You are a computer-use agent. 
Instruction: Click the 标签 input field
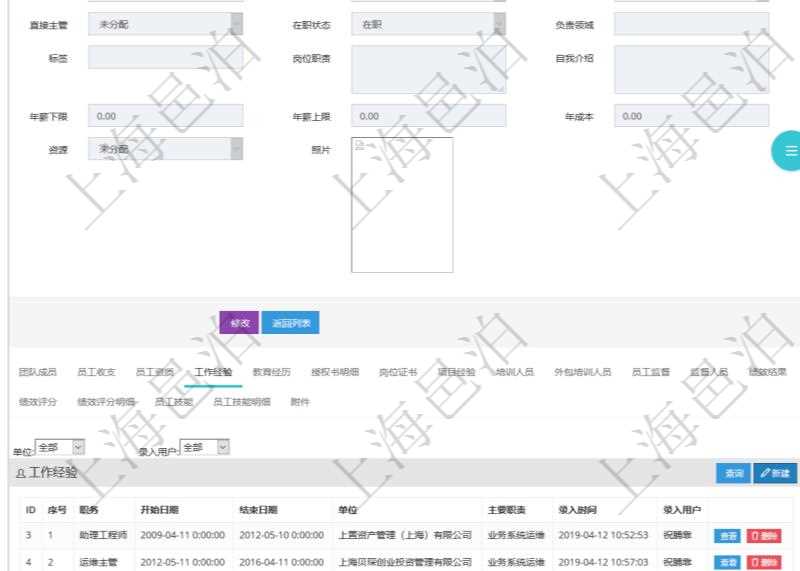(165, 57)
